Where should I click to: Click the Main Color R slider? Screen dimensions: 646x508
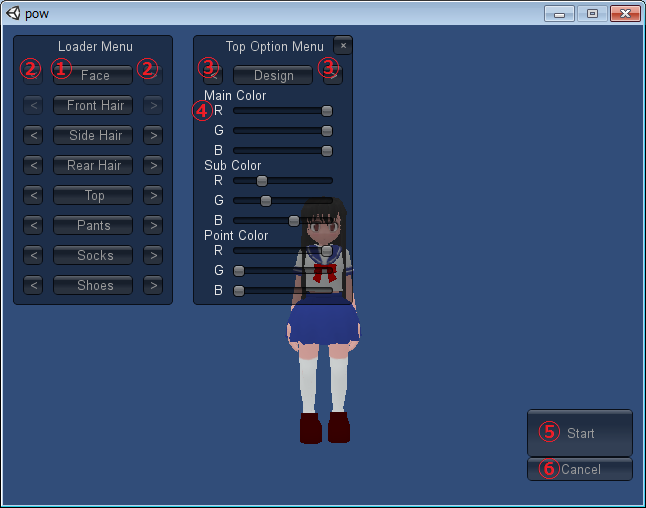[x=282, y=111]
